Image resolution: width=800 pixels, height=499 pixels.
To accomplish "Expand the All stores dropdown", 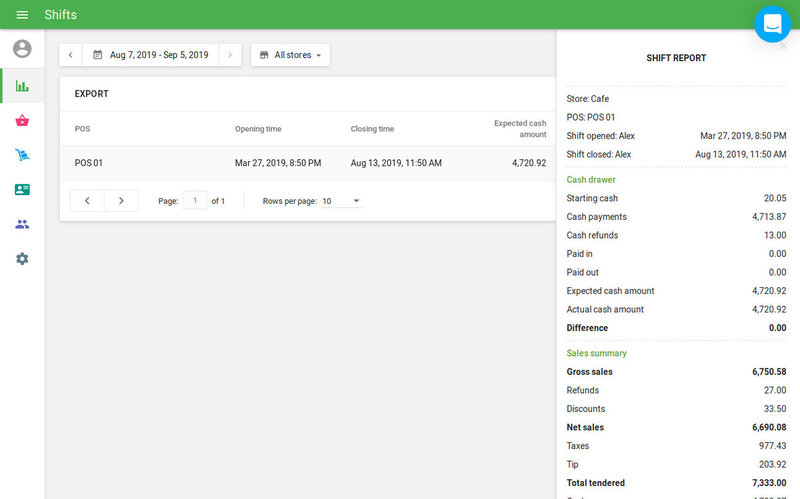I will tap(290, 55).
